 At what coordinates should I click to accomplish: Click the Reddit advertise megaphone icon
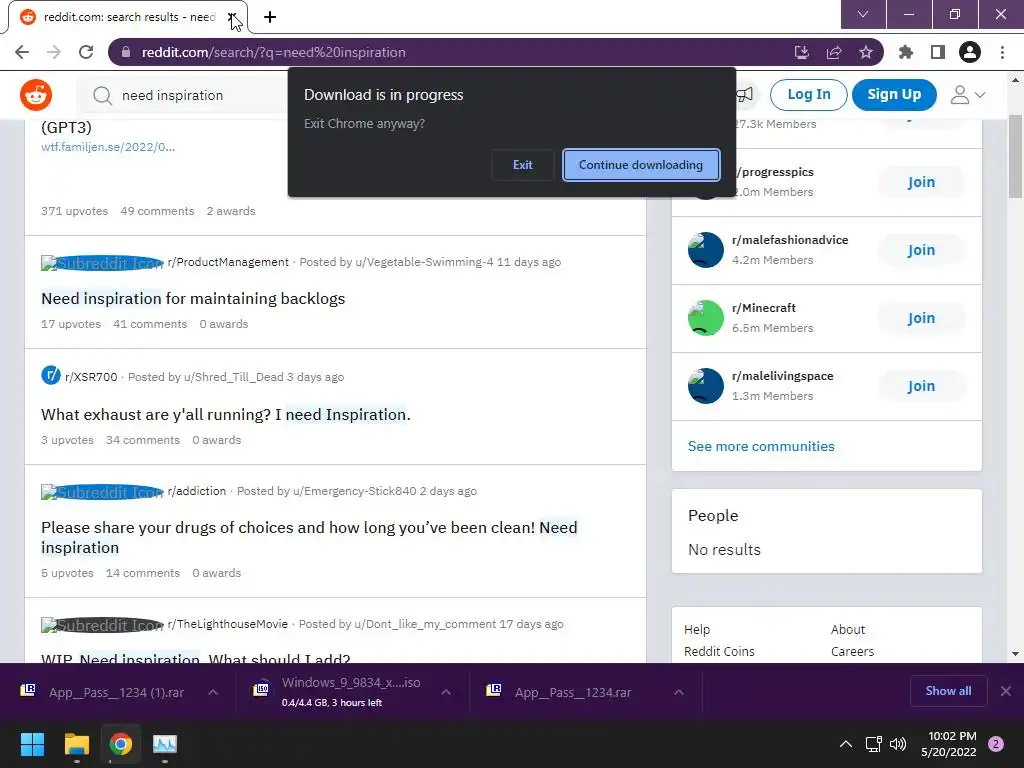point(744,95)
